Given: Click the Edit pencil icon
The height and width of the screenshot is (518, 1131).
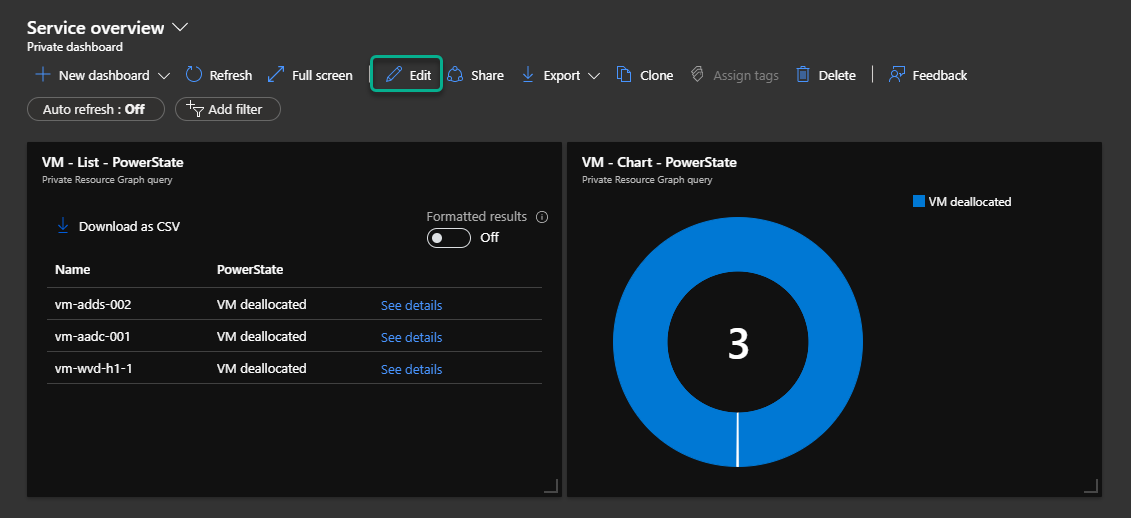Looking at the screenshot, I should (393, 75).
